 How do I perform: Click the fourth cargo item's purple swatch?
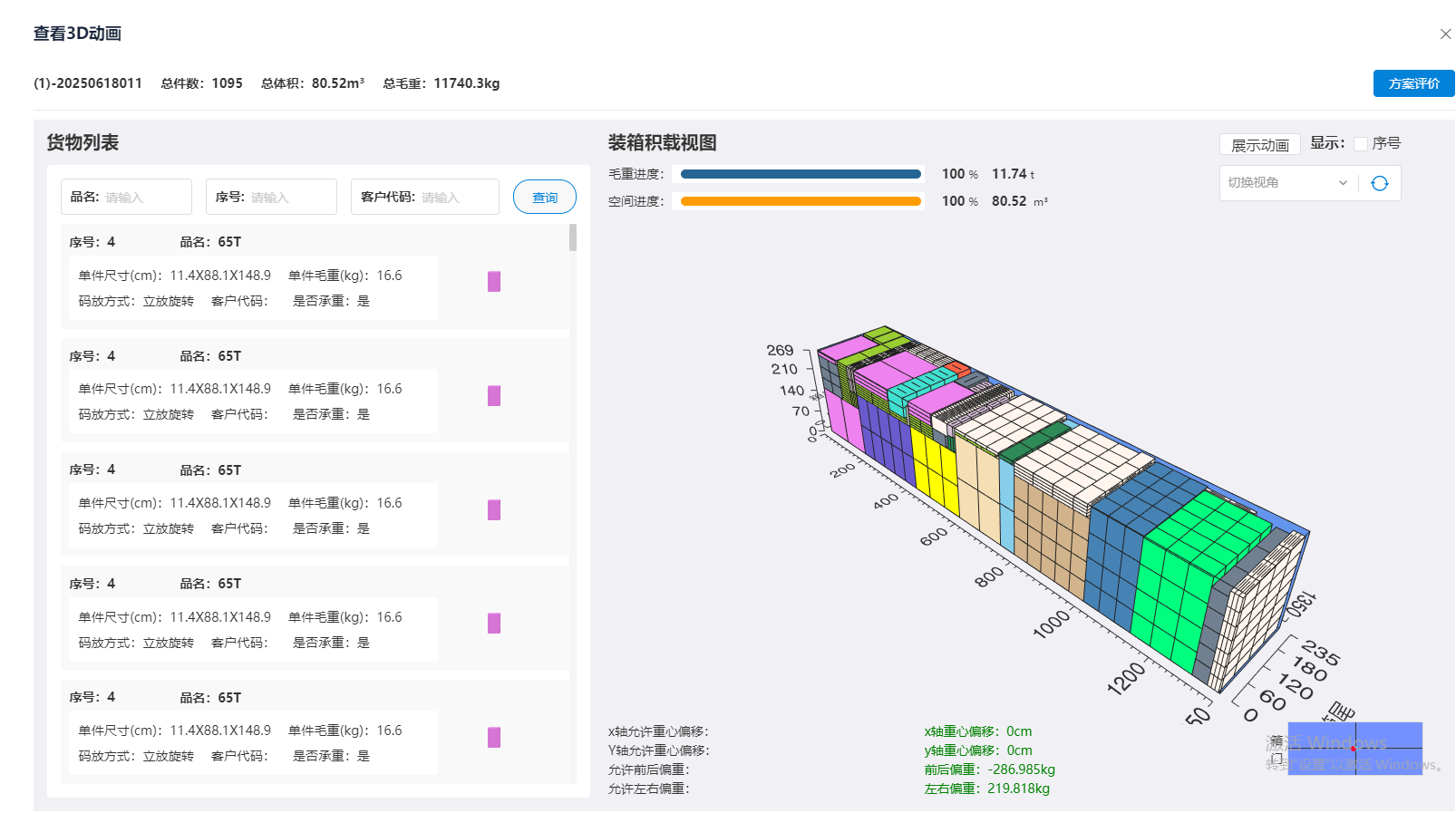pyautogui.click(x=494, y=624)
